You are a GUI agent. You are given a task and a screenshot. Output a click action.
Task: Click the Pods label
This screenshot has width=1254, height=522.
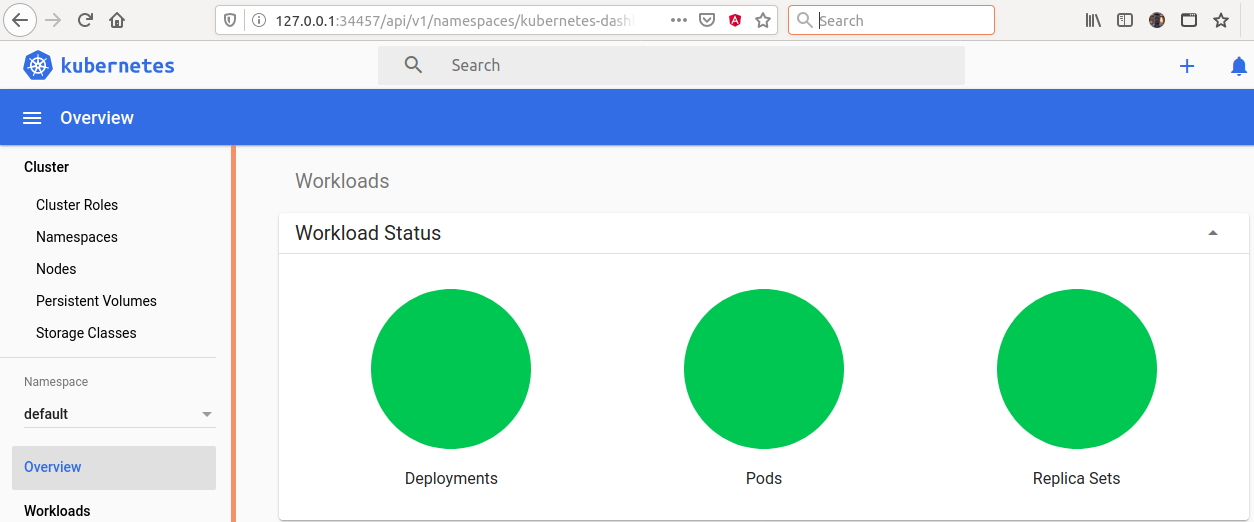[x=764, y=479]
